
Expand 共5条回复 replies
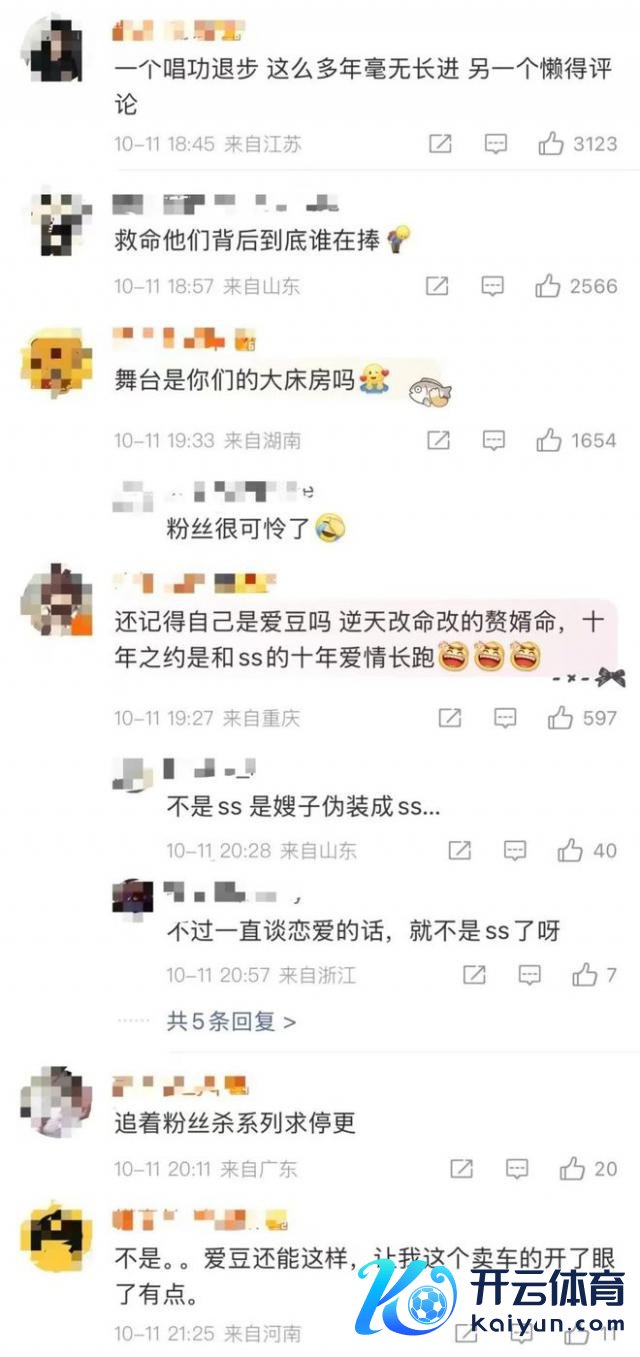(231, 1022)
